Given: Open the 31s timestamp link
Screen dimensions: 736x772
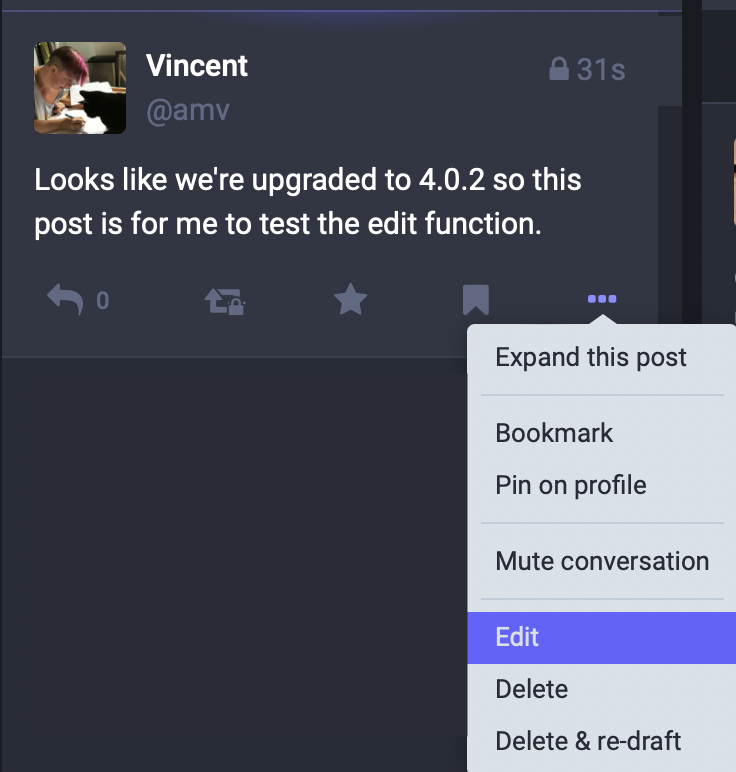Looking at the screenshot, I should point(601,69).
